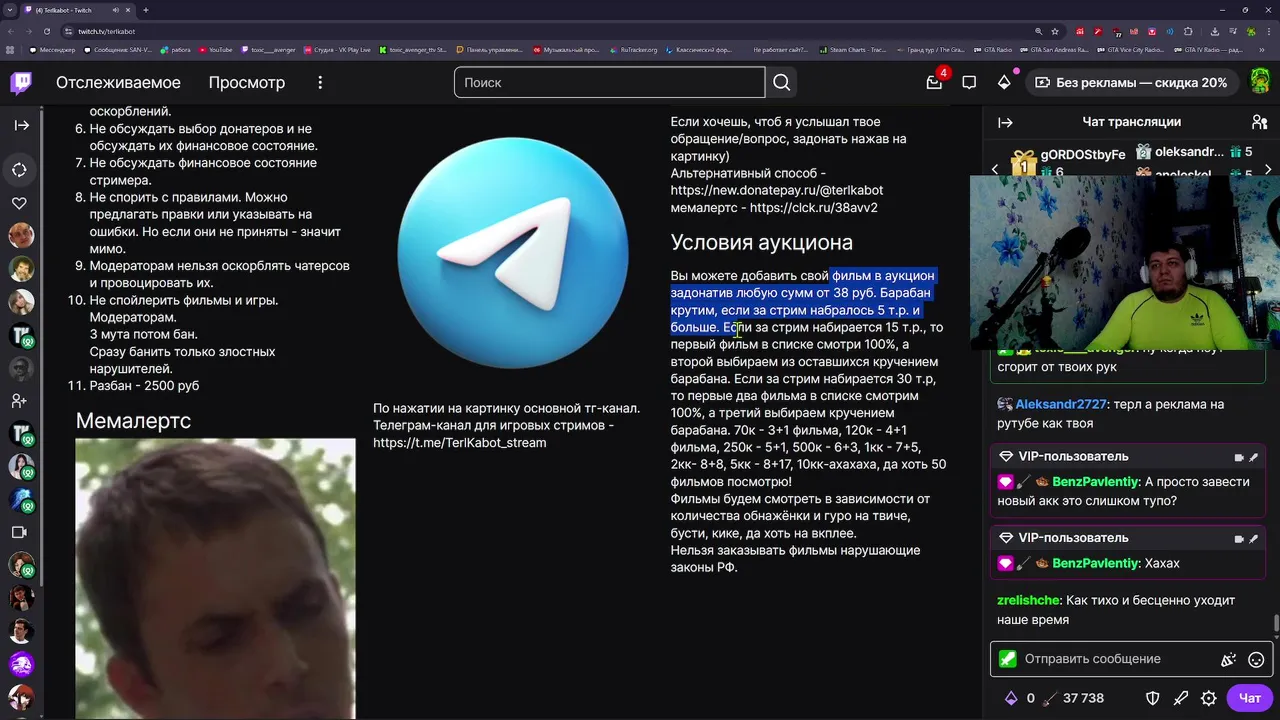Click pin icon on first VIP-пользователь header
This screenshot has height=720, width=1280.
(x=1254, y=457)
